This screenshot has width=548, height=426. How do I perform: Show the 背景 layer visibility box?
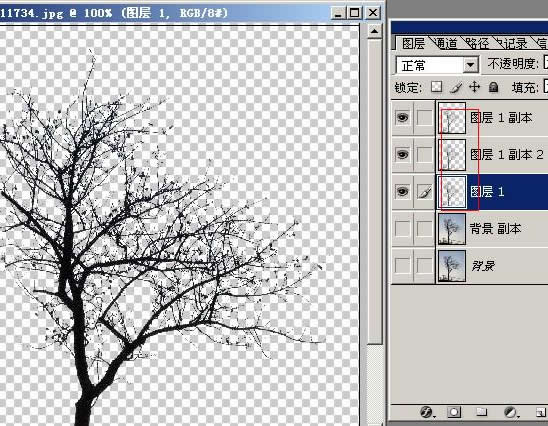click(402, 266)
